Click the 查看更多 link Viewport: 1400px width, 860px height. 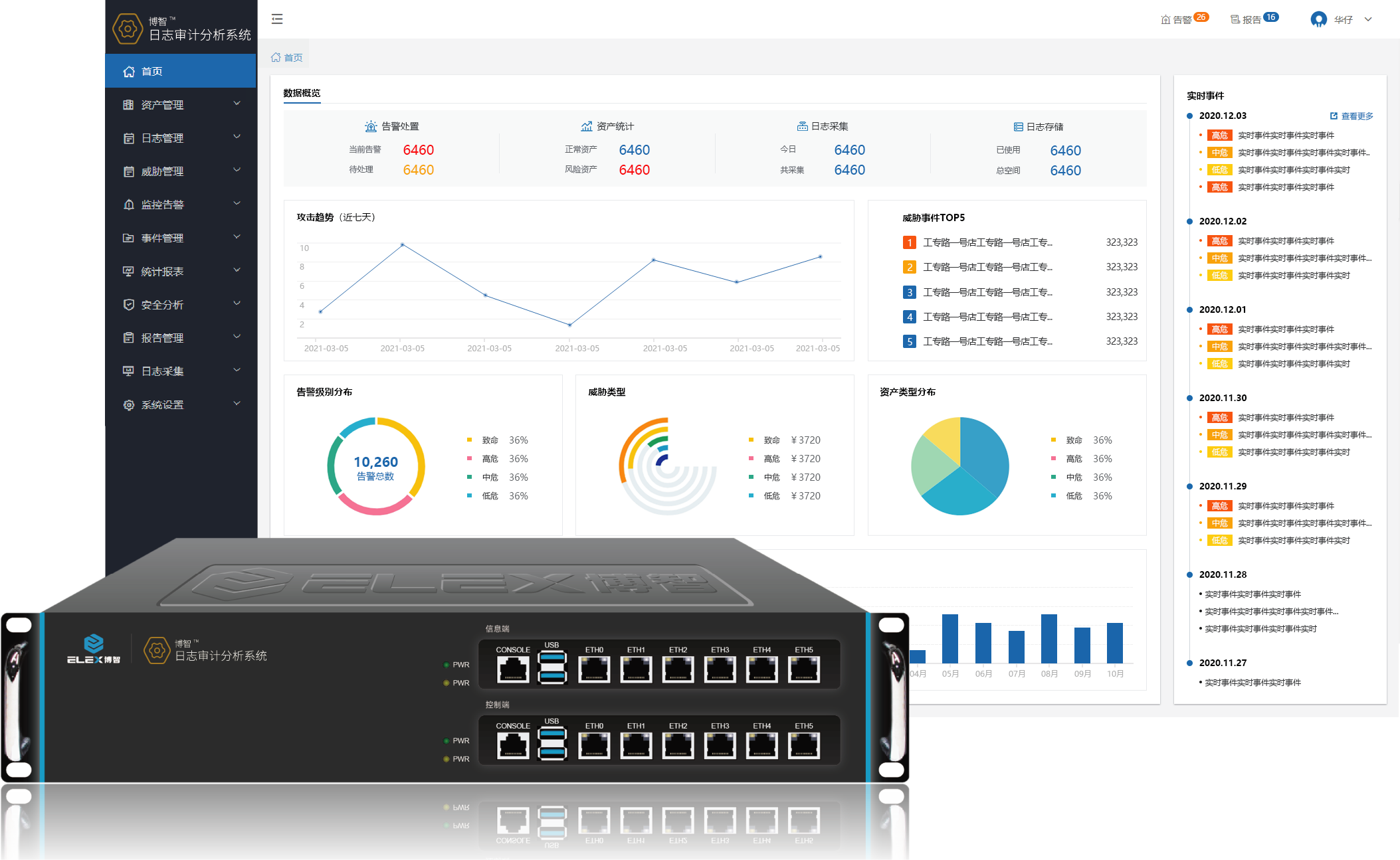(x=1356, y=116)
